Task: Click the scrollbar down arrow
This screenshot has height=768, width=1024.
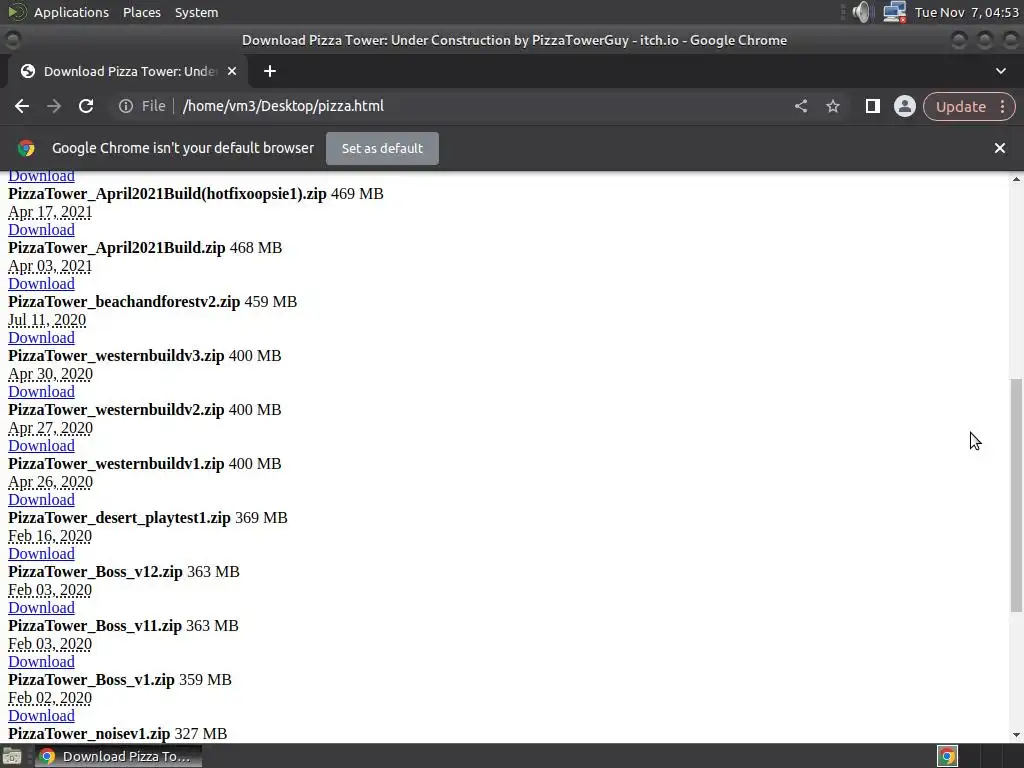Action: point(1016,735)
